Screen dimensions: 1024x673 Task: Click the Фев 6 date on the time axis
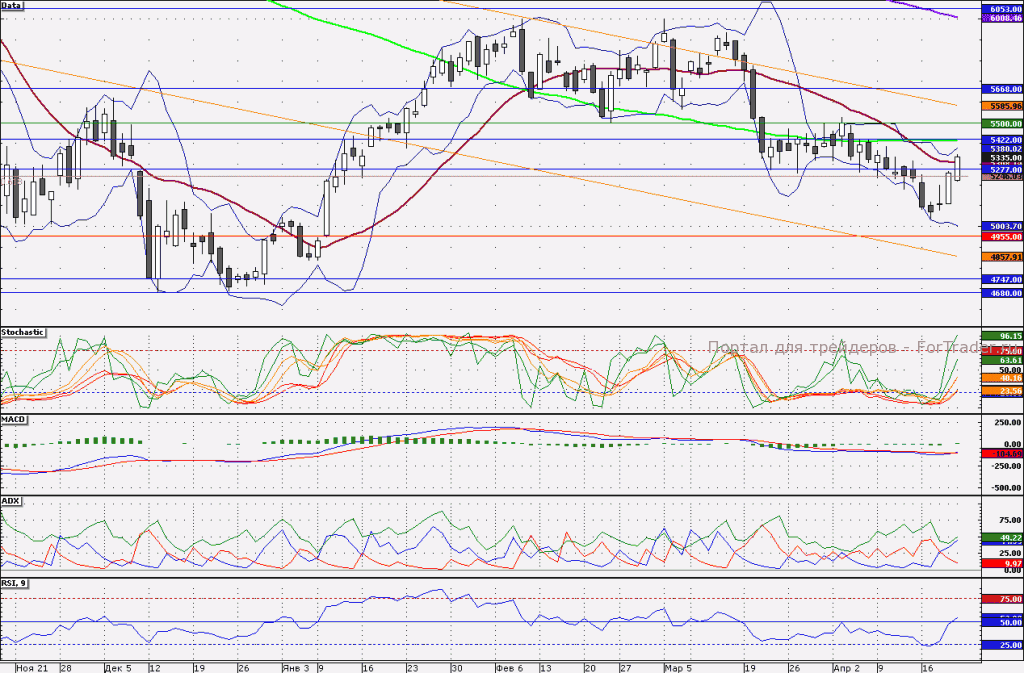point(509,668)
